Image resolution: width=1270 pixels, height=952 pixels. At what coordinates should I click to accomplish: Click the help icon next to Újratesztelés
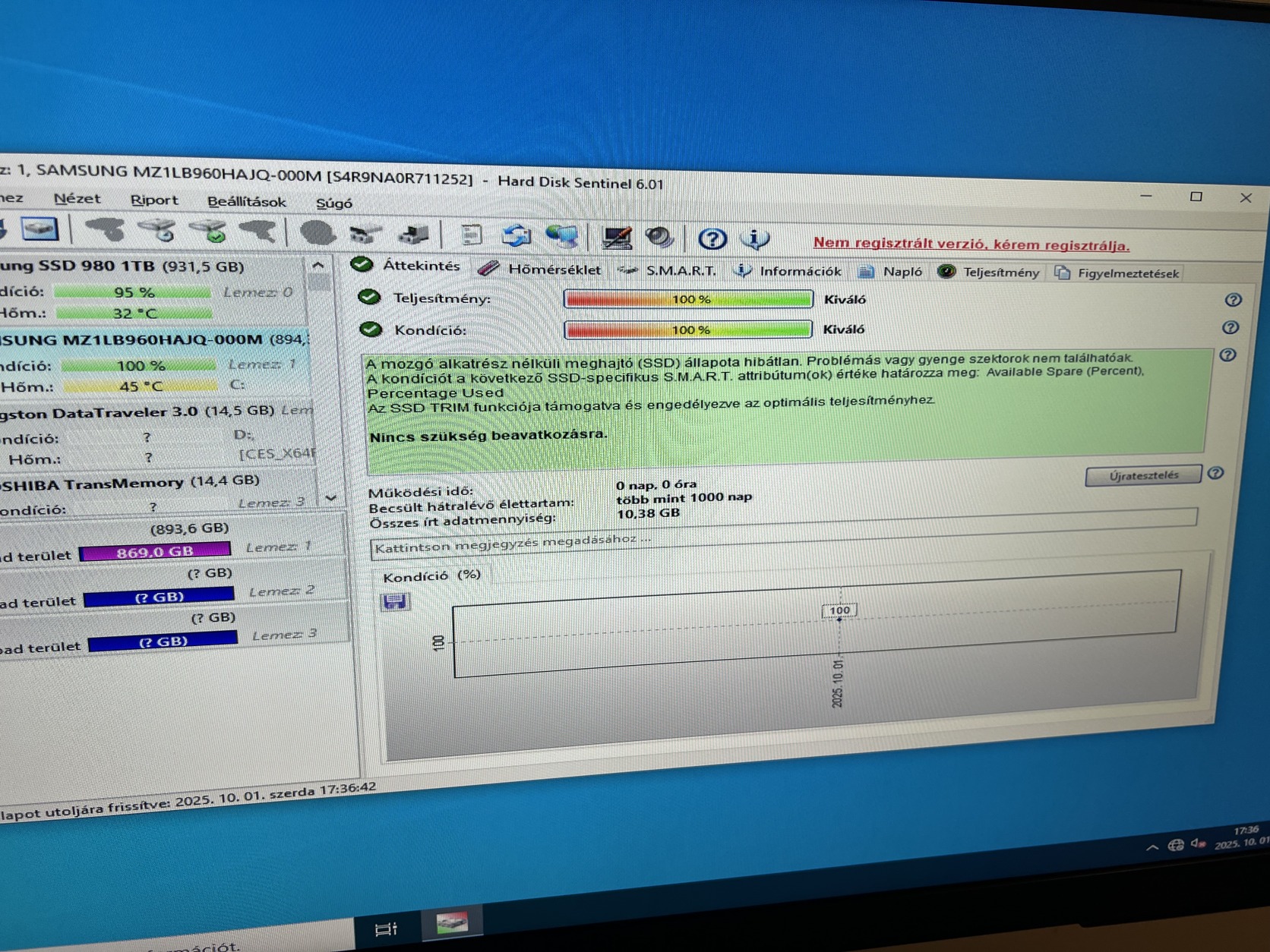click(1215, 473)
